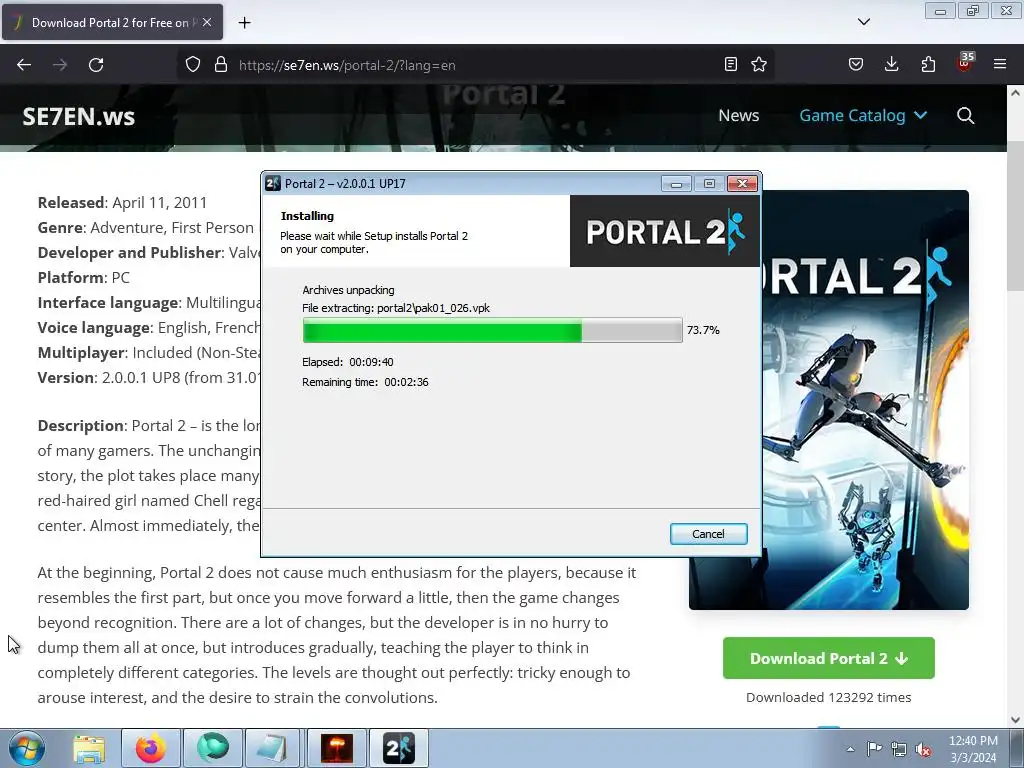Click the scrollbar down arrow

tap(1015, 720)
